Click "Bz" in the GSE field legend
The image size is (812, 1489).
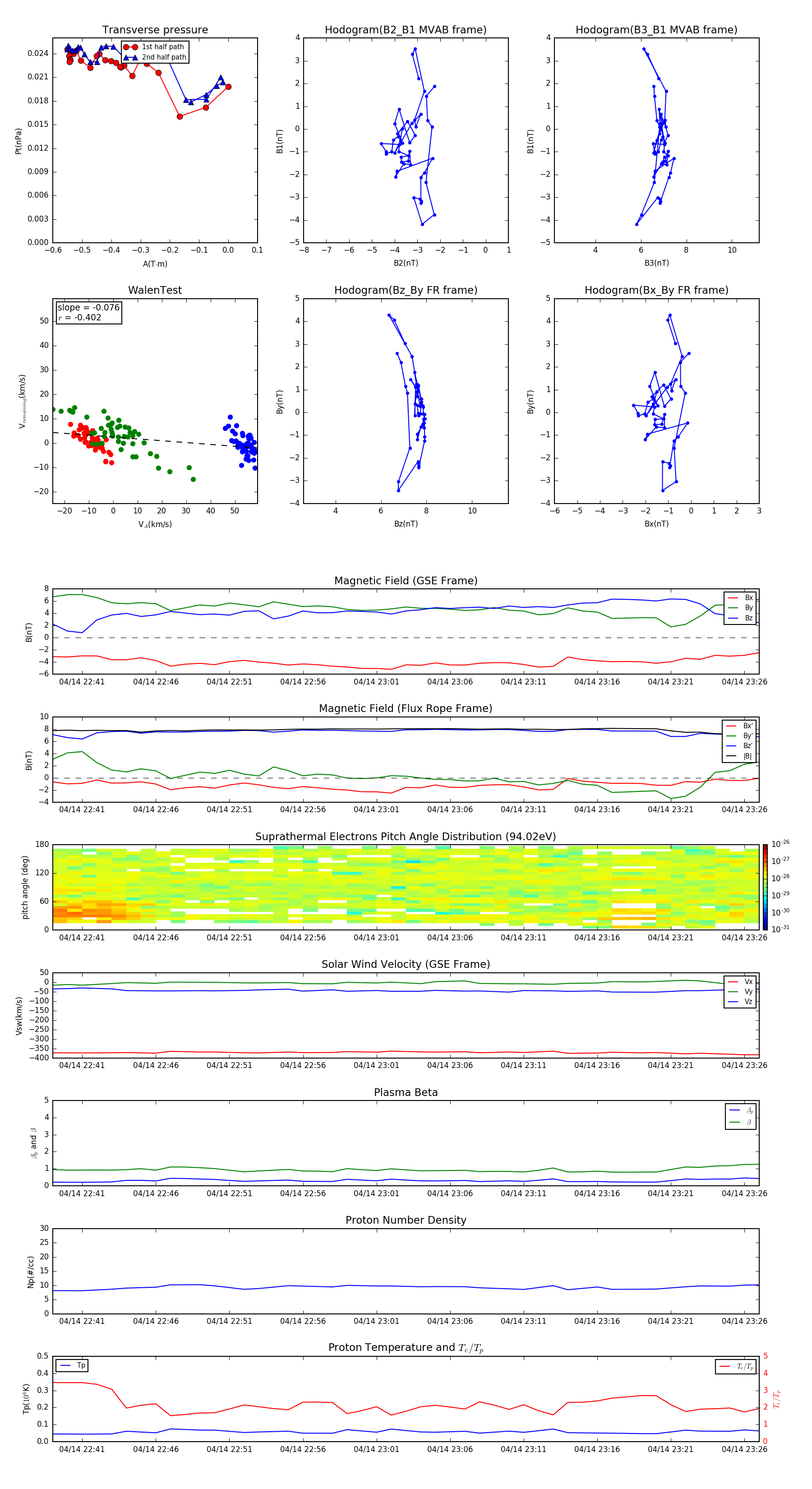(x=741, y=618)
